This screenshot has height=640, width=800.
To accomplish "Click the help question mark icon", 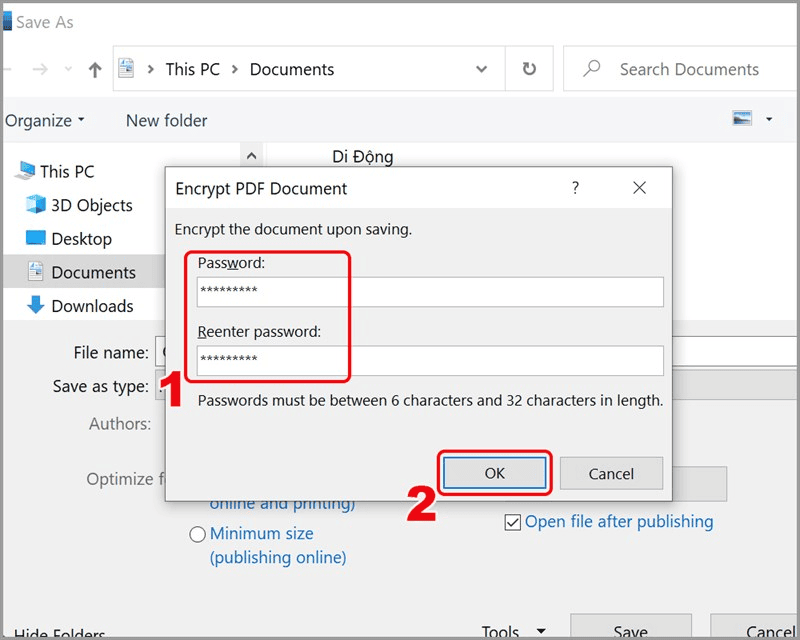I will (x=575, y=188).
